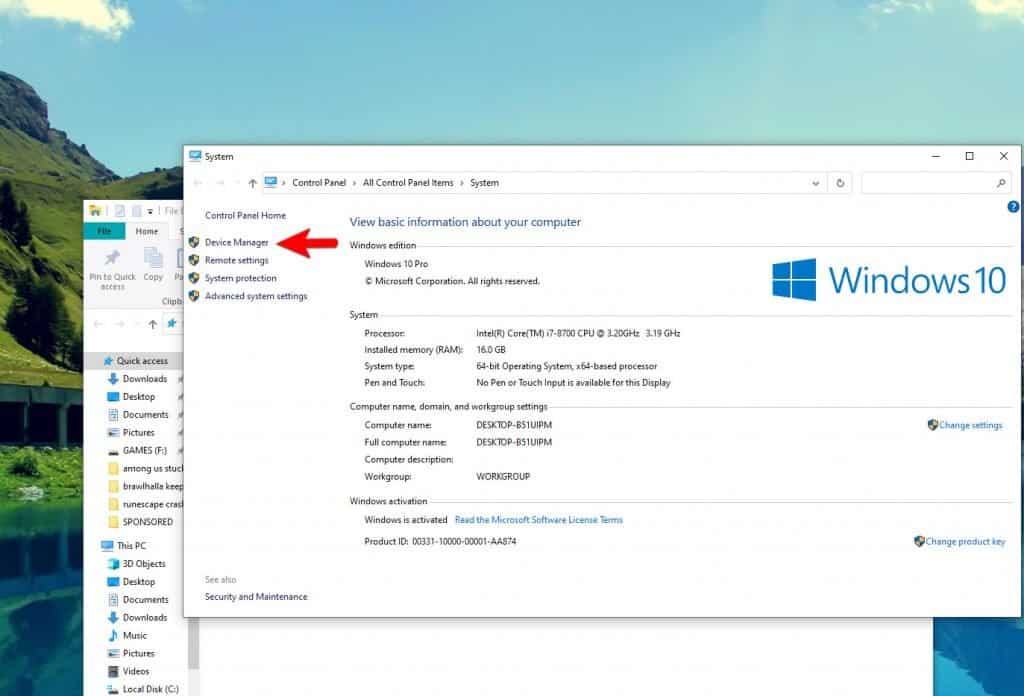The height and width of the screenshot is (696, 1024).
Task: Click the shield icon beside Device Manager
Action: pyautogui.click(x=194, y=242)
